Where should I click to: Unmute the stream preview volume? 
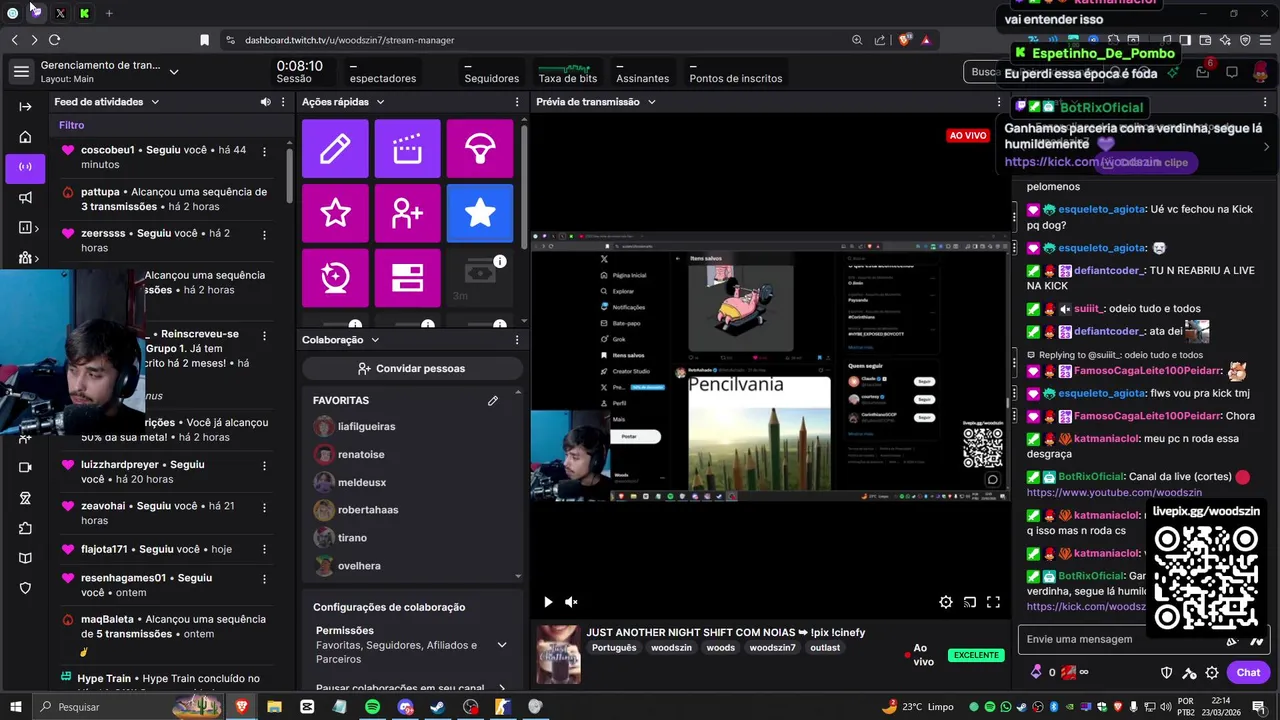[571, 602]
